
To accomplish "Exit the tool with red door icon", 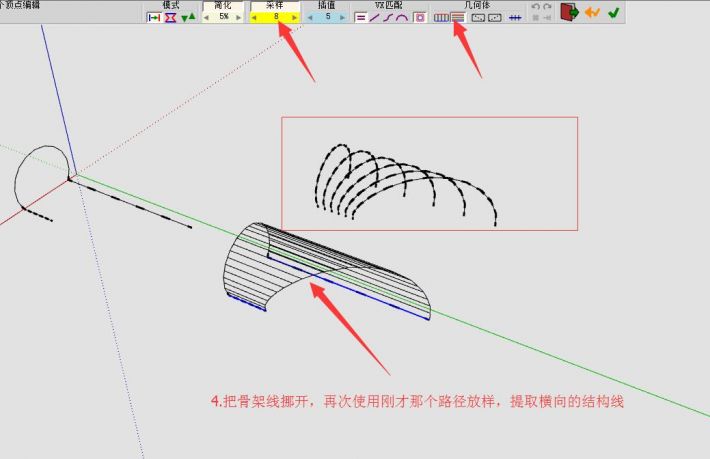I will (x=569, y=12).
